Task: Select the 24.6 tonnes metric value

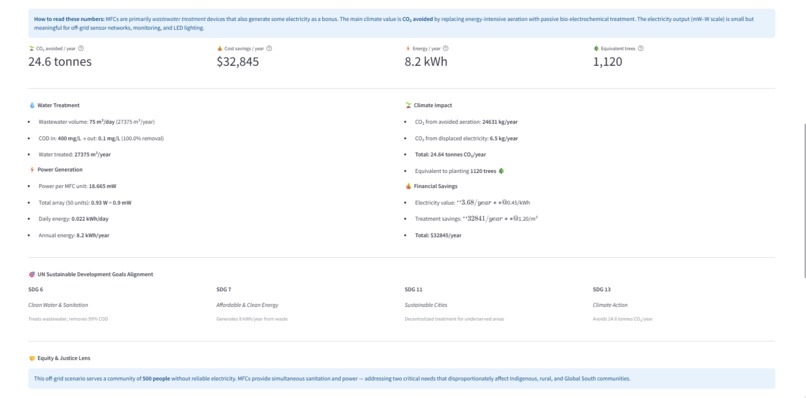Action: (x=60, y=62)
